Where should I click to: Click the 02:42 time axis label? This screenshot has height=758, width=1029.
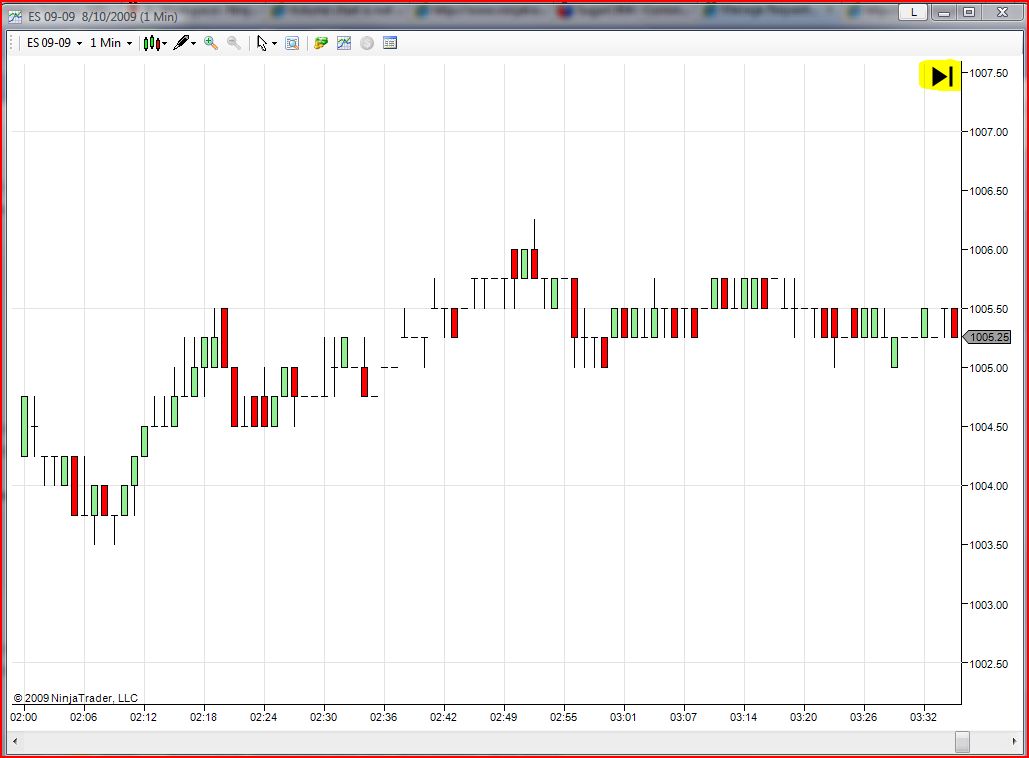click(443, 717)
